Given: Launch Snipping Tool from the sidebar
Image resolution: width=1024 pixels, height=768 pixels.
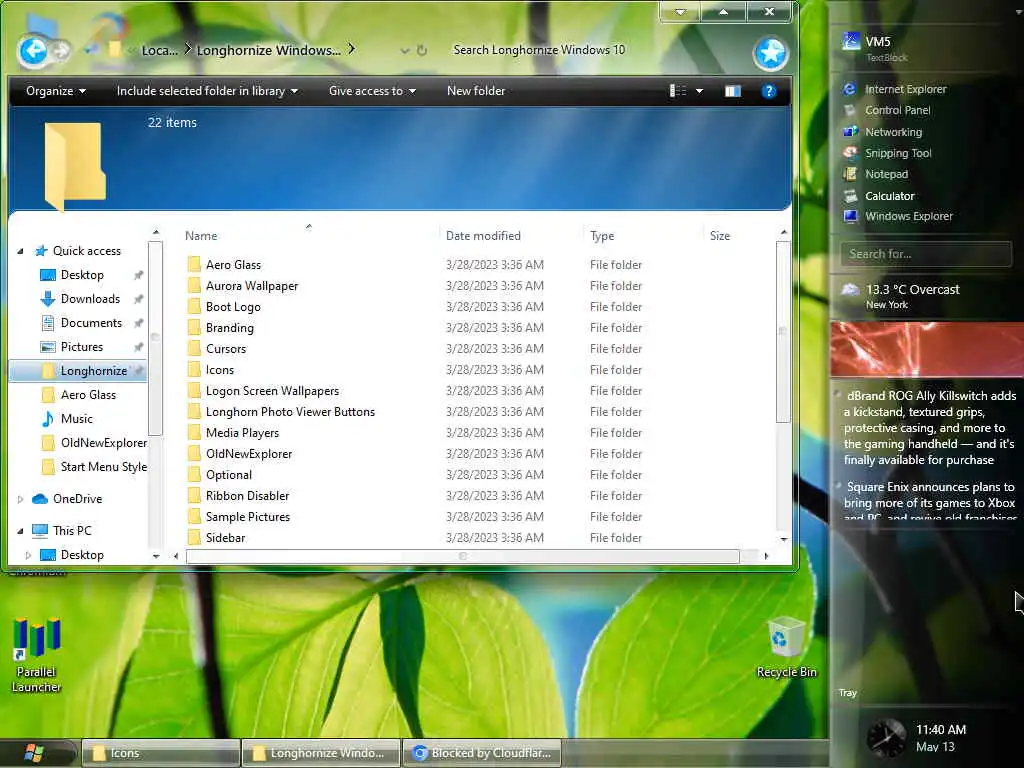Looking at the screenshot, I should point(887,153).
